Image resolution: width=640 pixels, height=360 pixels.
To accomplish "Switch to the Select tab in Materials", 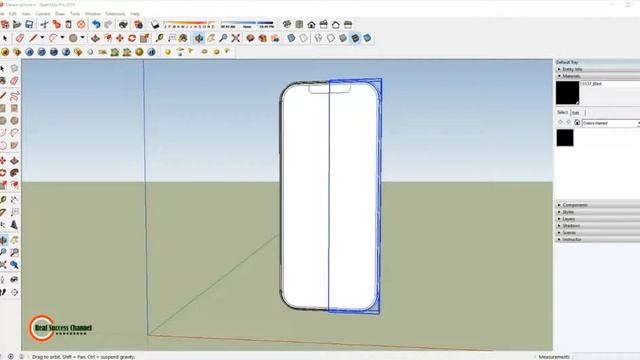I will [562, 112].
